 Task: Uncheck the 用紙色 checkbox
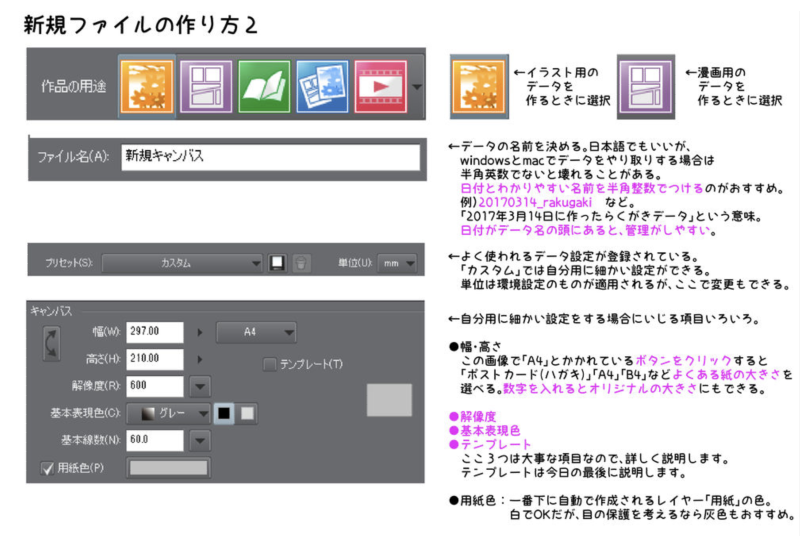(47, 468)
